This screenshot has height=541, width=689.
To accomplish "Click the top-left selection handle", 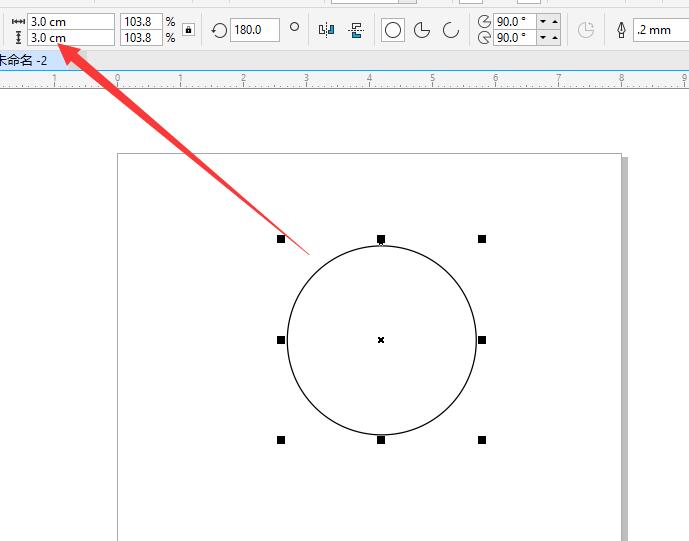I will point(281,239).
